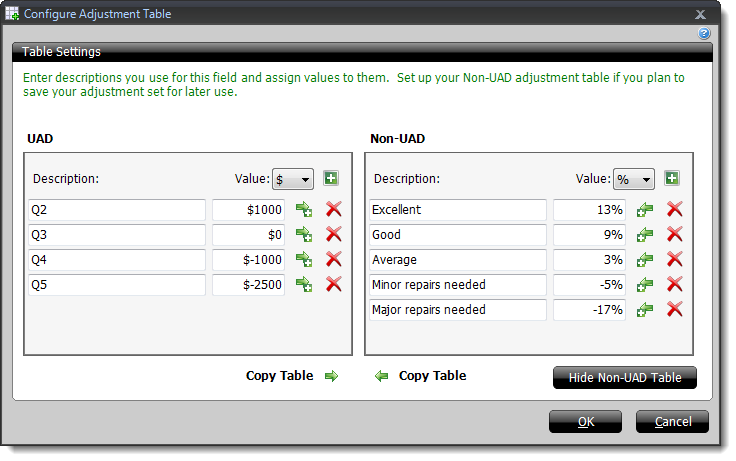Edit the Minor repairs needed value field
Viewport: 736px width, 461px height.
coord(590,285)
